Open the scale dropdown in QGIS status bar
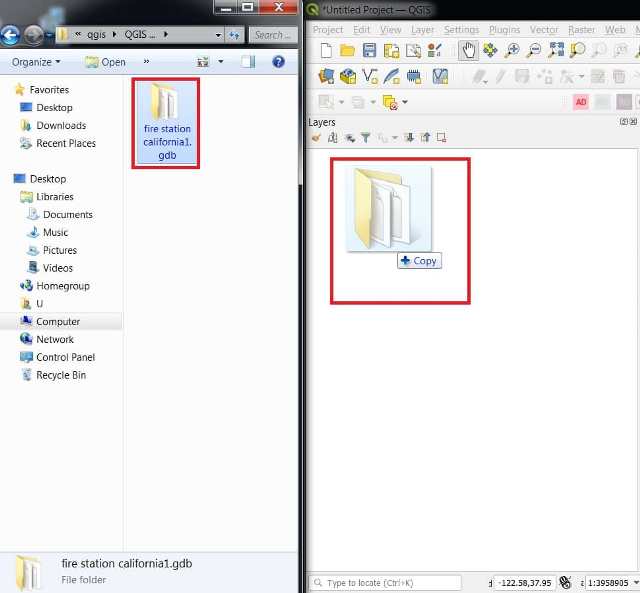 pos(636,583)
